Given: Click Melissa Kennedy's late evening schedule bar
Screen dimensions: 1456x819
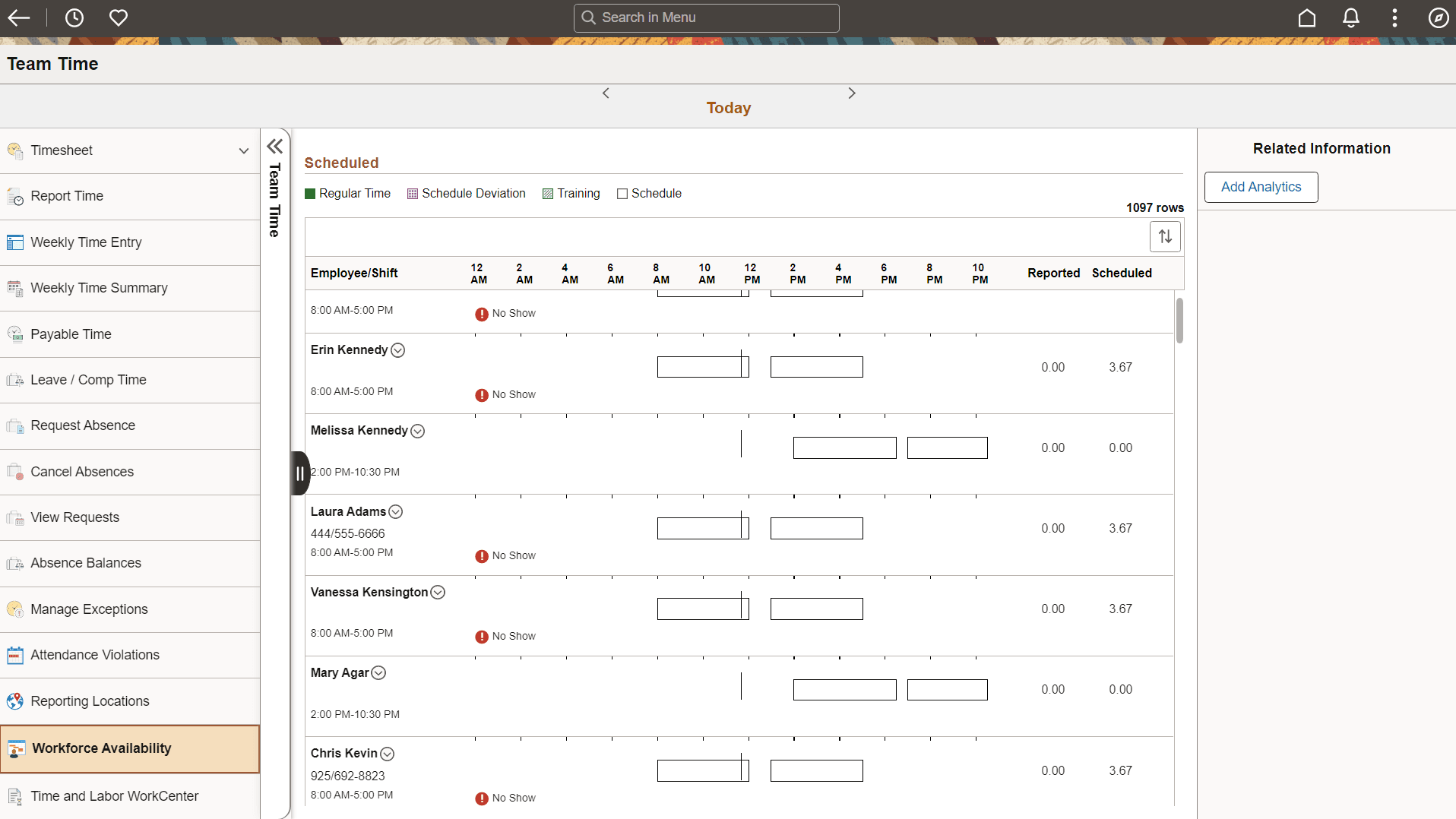Looking at the screenshot, I should pyautogui.click(x=948, y=447).
